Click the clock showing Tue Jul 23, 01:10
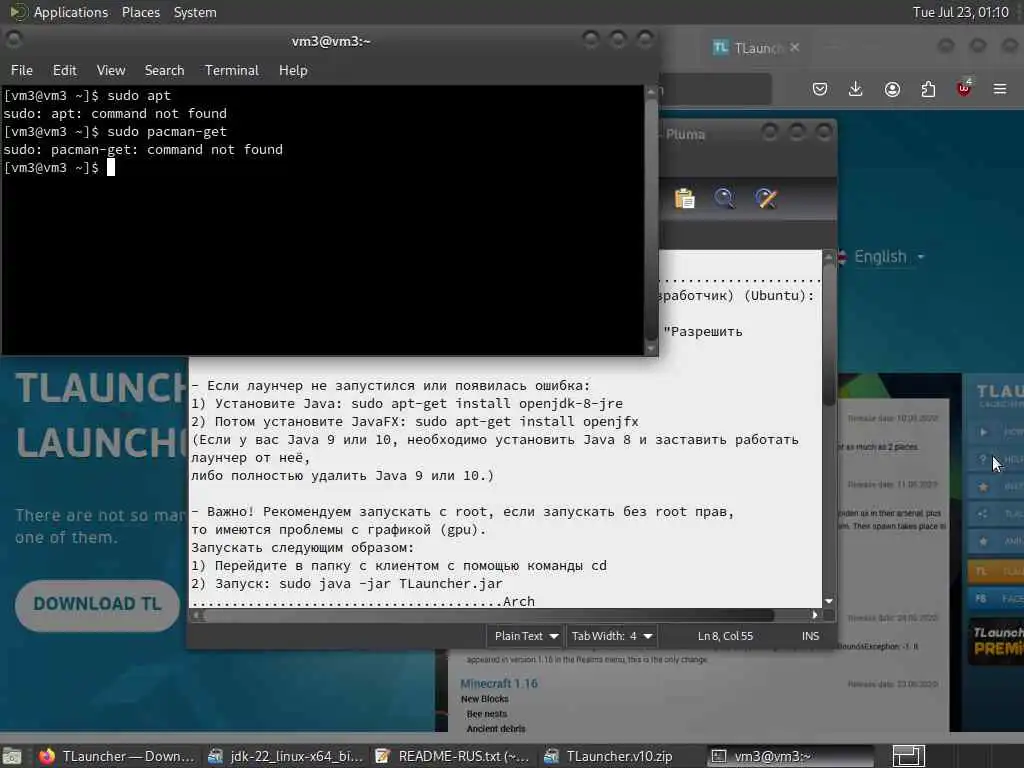The height and width of the screenshot is (768, 1024). (x=961, y=12)
